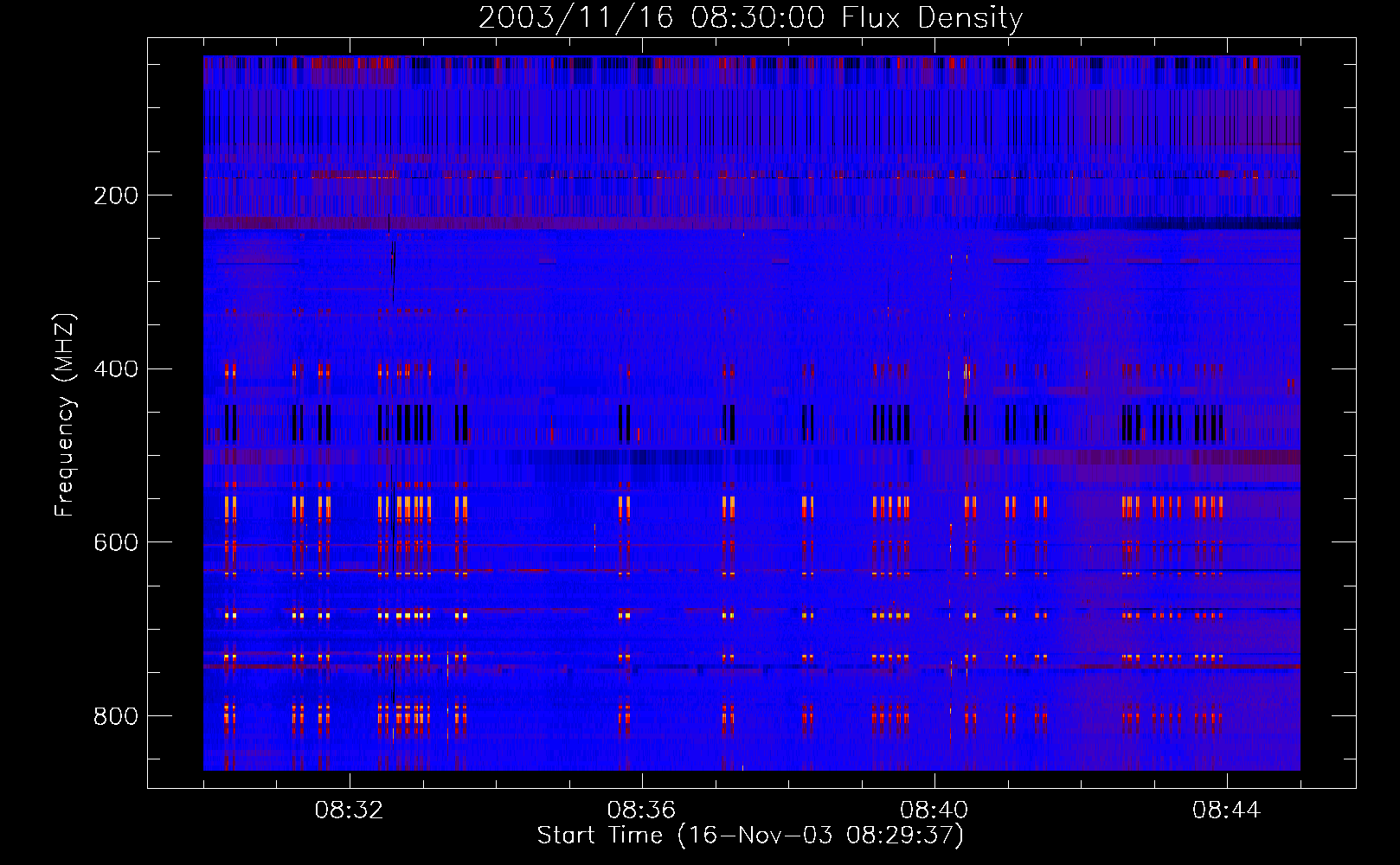Viewport: 1400px width, 865px height.
Task: Click the y-axis label "Frequency (MHZ)"
Action: click(65, 415)
